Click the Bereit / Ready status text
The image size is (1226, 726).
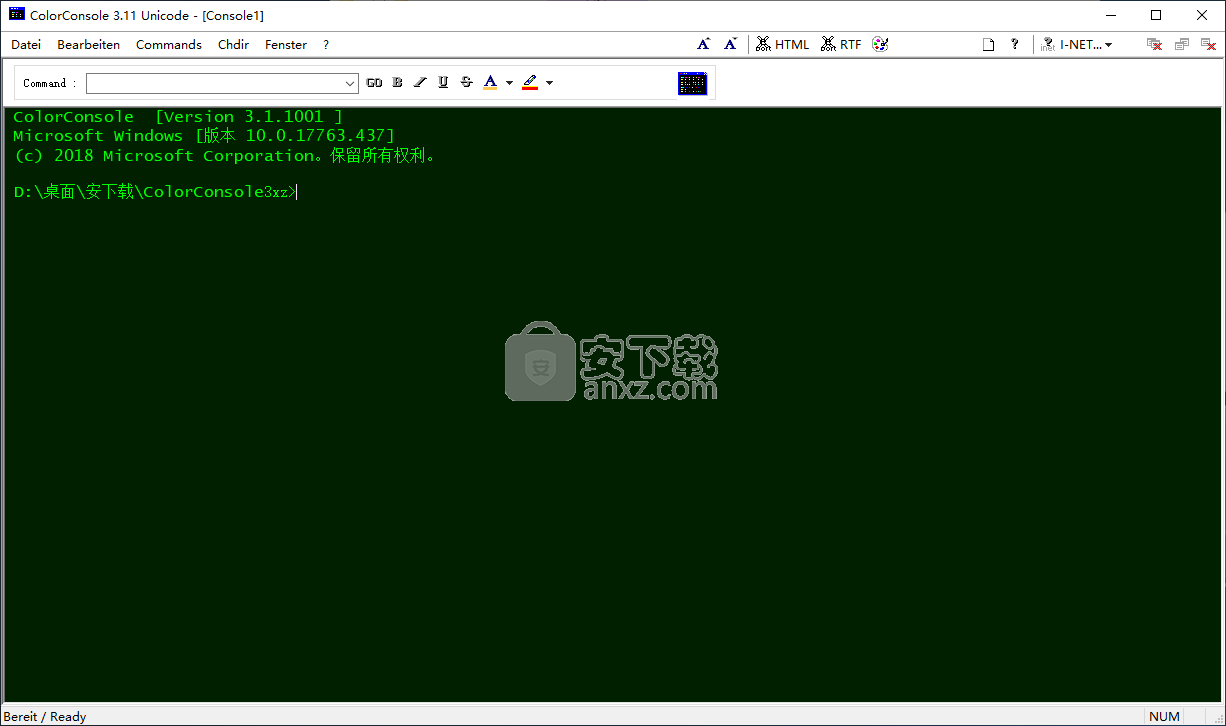pyautogui.click(x=45, y=716)
